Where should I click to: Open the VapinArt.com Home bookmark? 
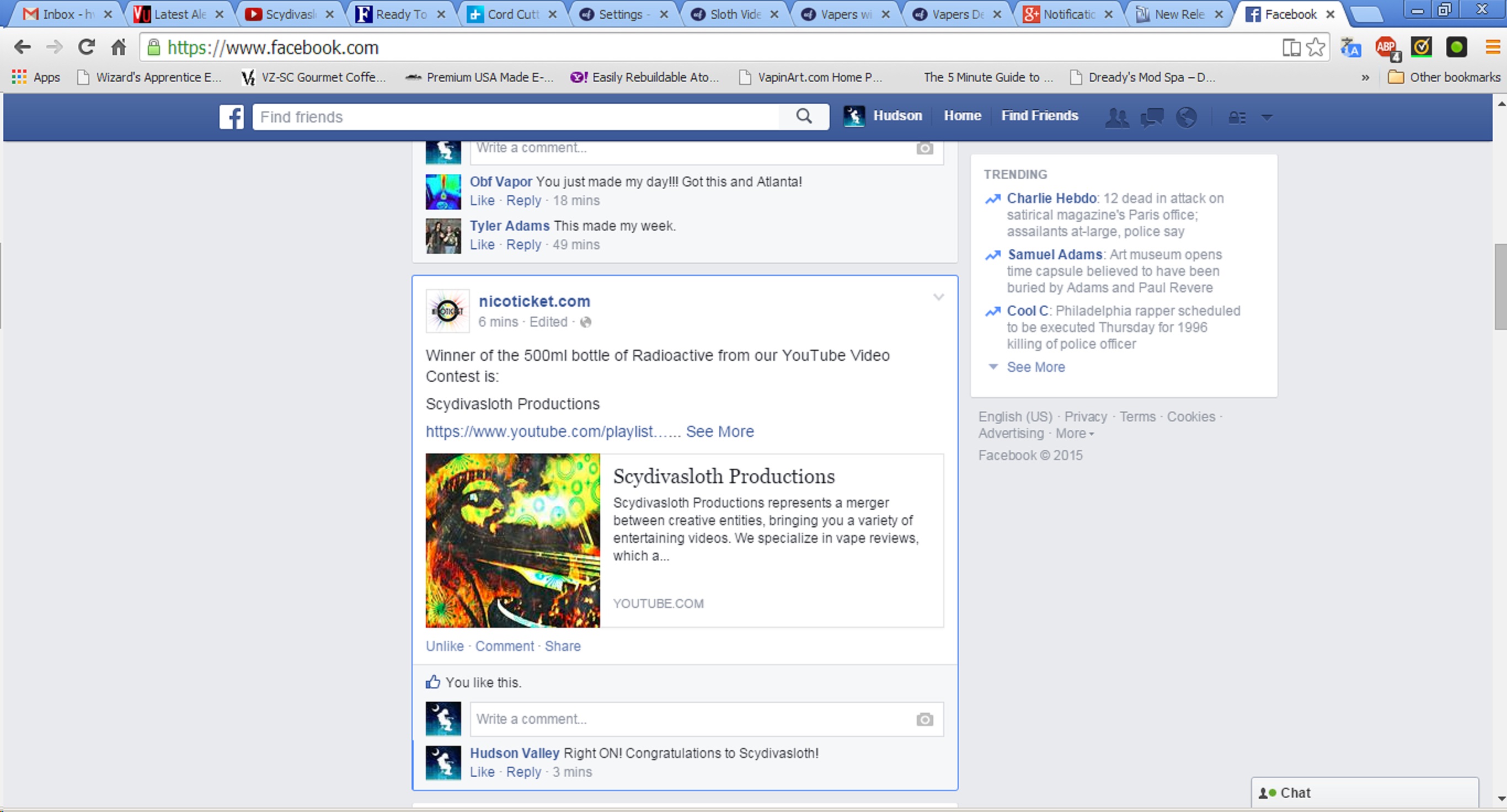(810, 77)
